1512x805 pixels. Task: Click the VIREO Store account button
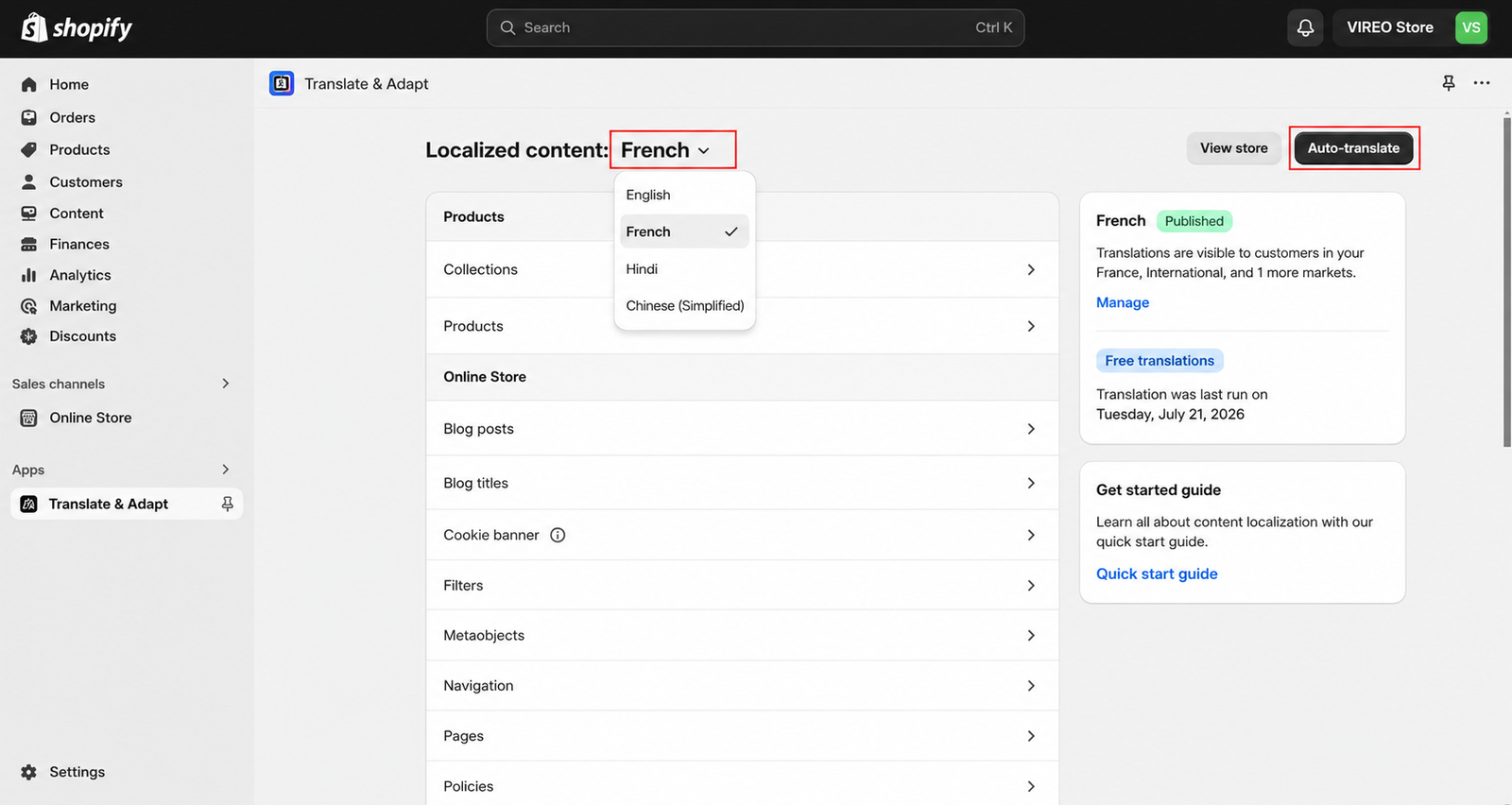(x=1412, y=27)
